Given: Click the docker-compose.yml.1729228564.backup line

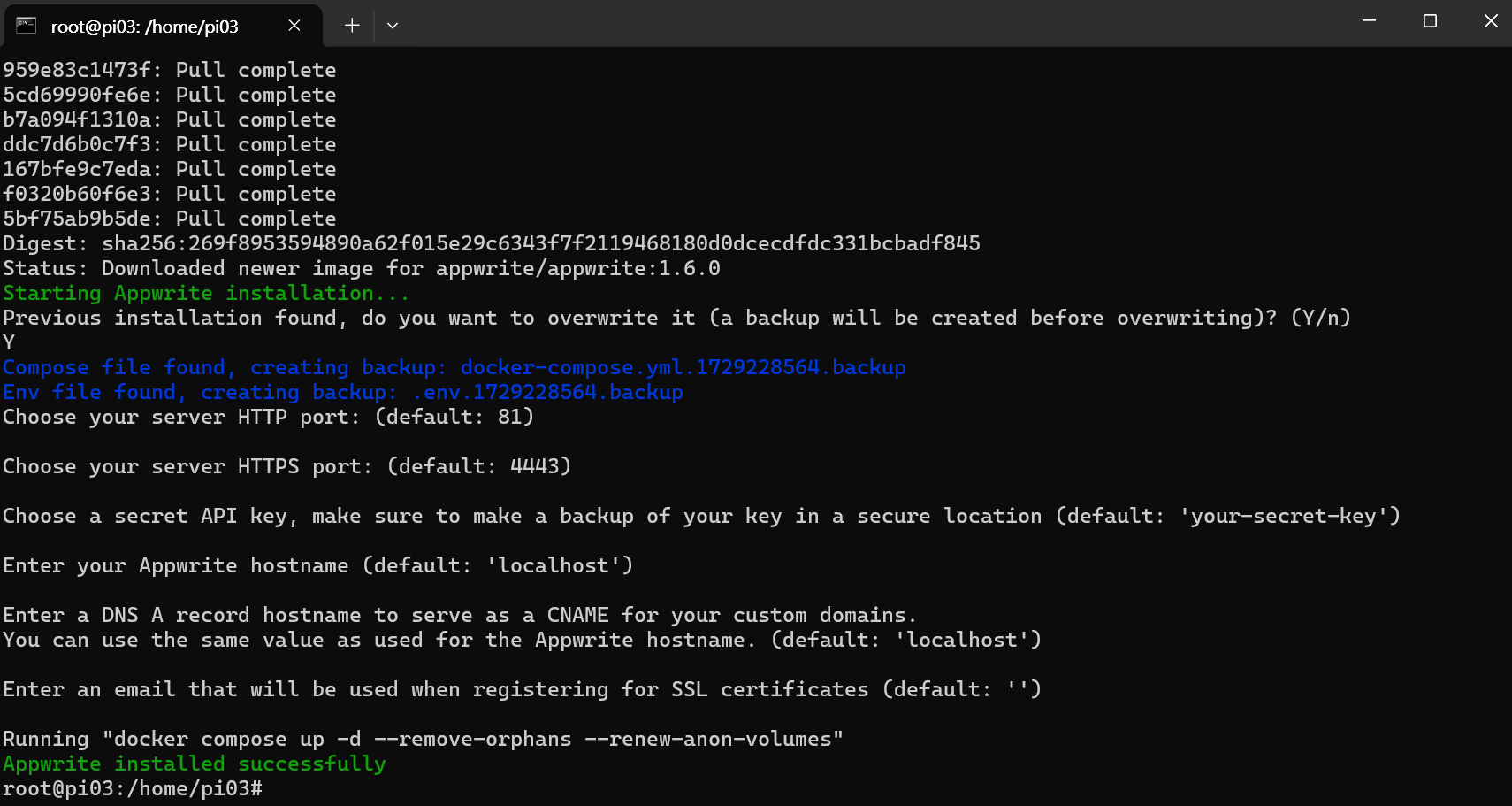Looking at the screenshot, I should [454, 367].
